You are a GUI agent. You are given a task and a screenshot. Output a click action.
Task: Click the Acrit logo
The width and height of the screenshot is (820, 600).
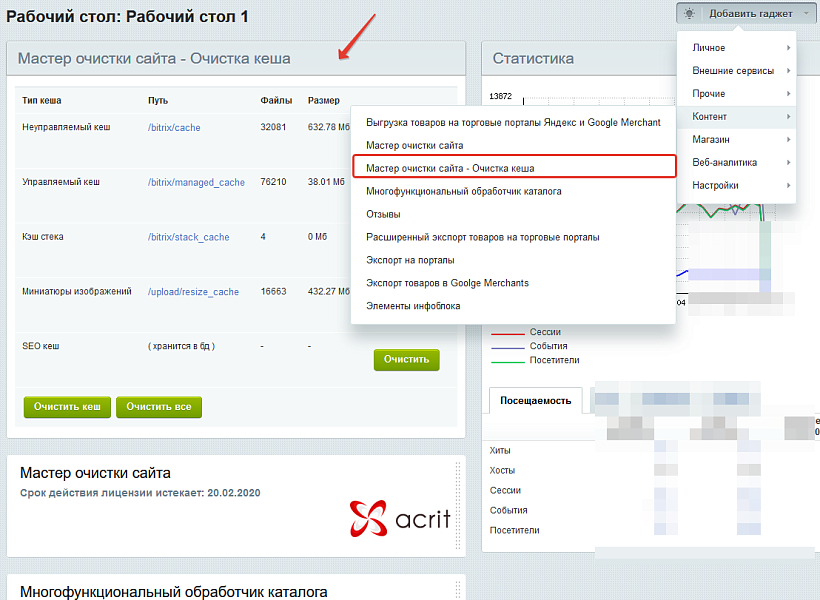400,518
